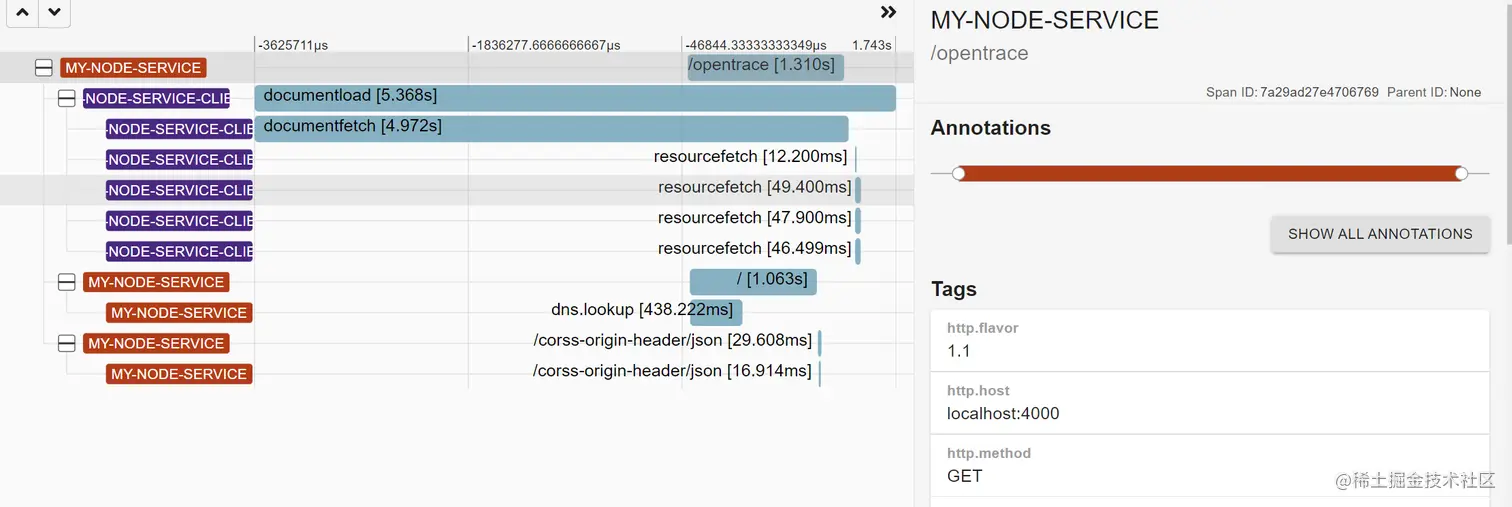Click the http.host tag value localhost:4000
The width and height of the screenshot is (1512, 507).
coord(1003,413)
